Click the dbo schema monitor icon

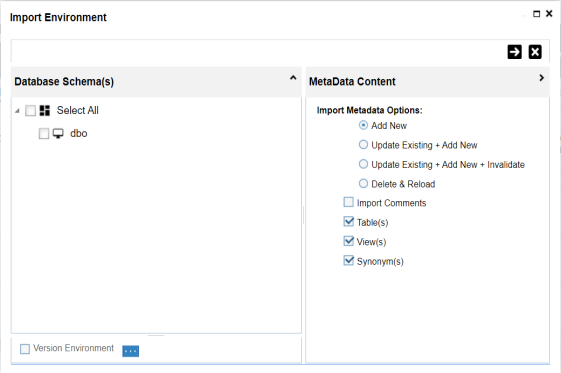tap(58, 133)
